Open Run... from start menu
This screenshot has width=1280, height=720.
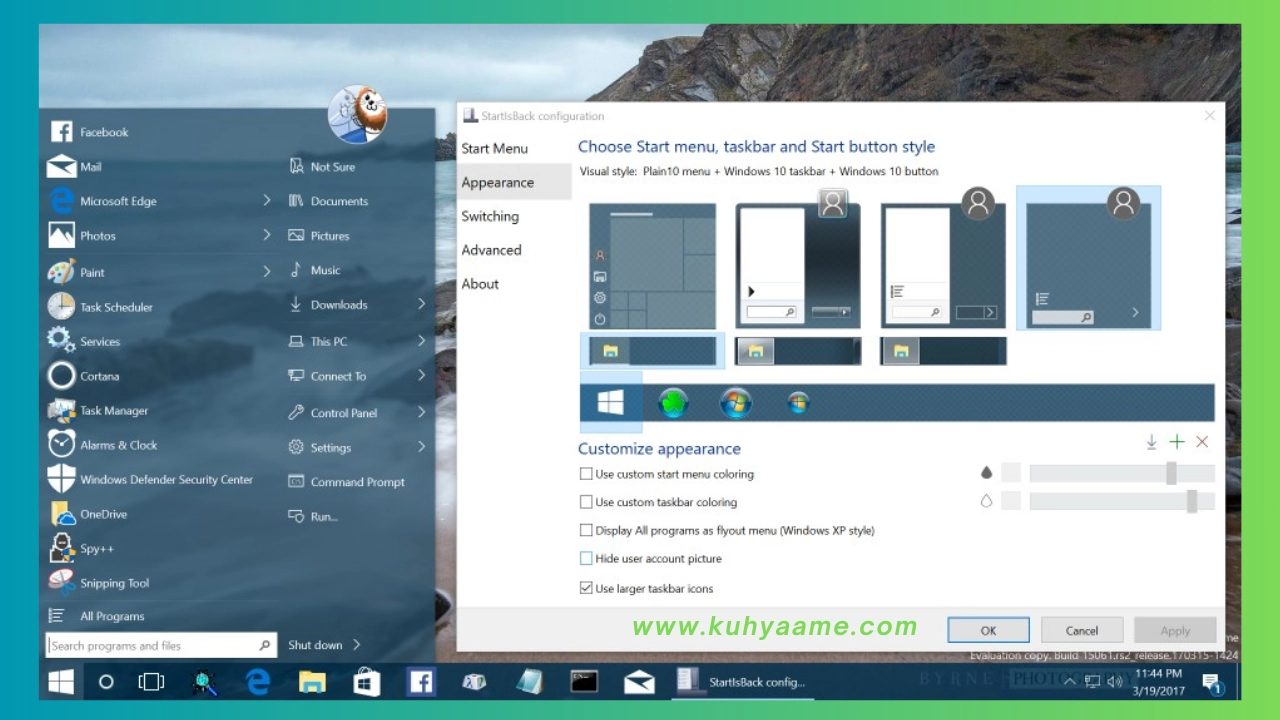tap(324, 517)
